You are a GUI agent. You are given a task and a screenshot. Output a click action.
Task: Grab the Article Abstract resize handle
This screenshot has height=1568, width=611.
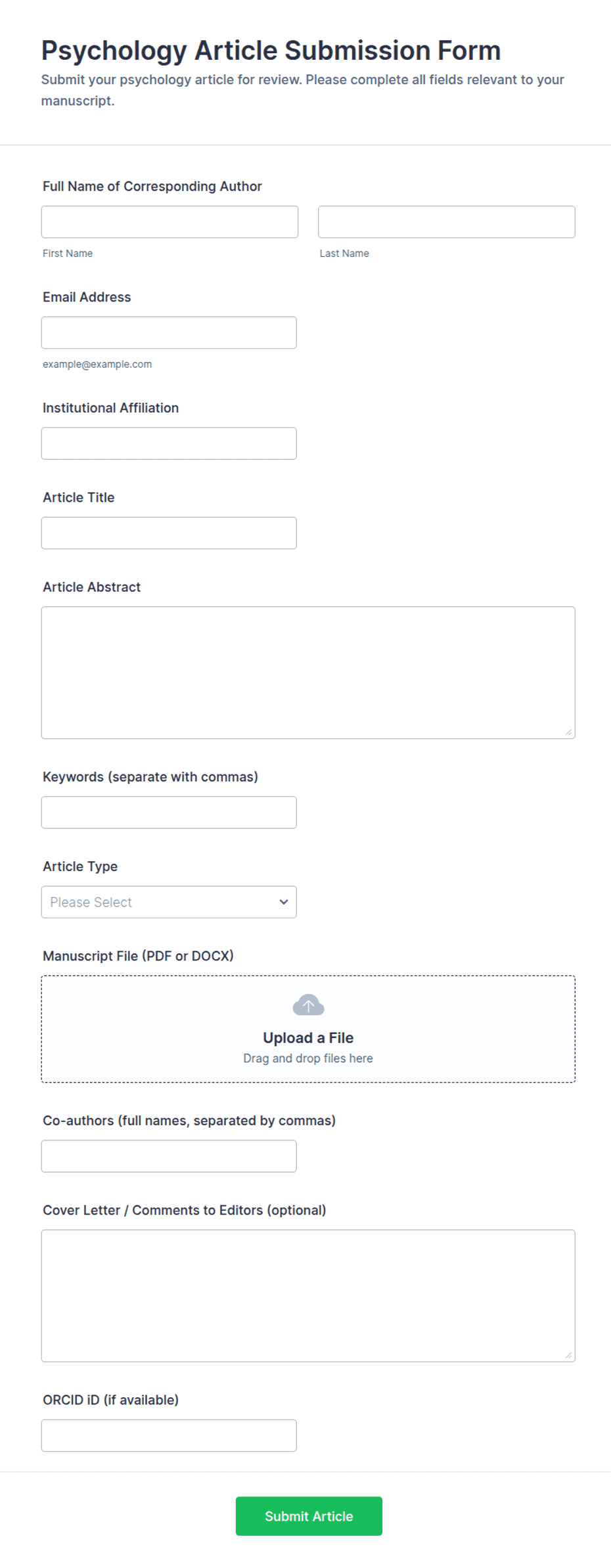(568, 732)
